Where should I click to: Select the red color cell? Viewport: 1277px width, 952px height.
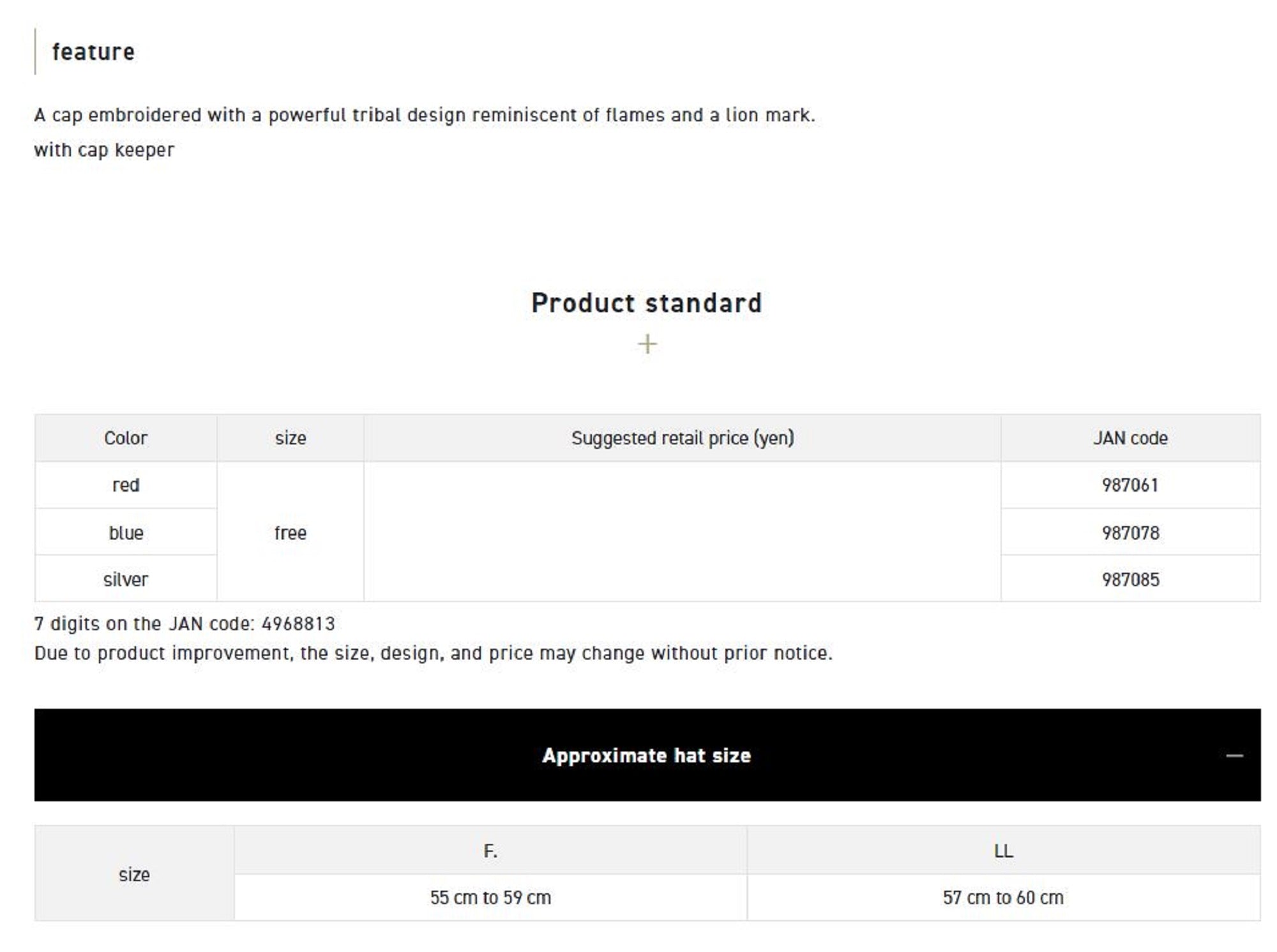point(126,485)
